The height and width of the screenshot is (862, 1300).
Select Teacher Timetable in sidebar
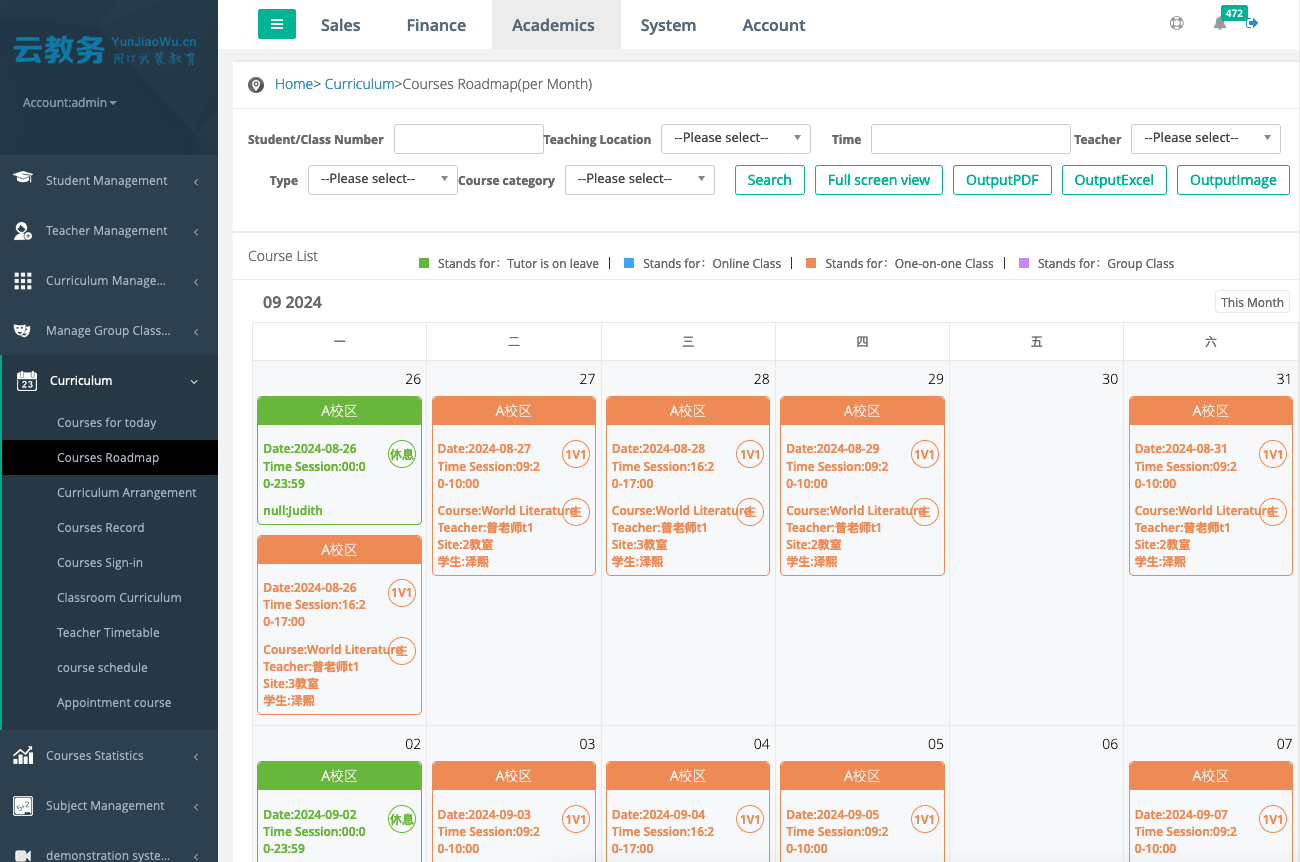click(x=108, y=633)
